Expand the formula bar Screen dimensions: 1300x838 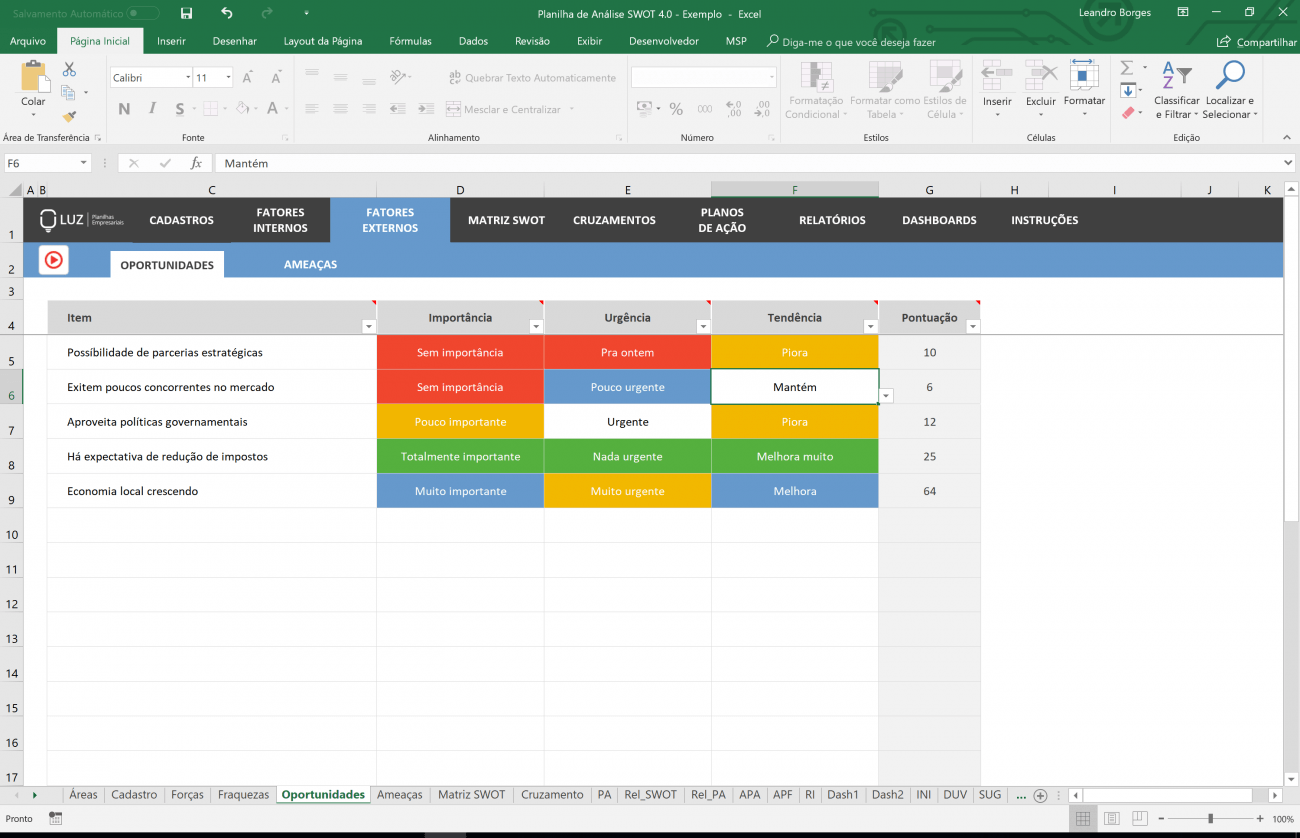1288,163
